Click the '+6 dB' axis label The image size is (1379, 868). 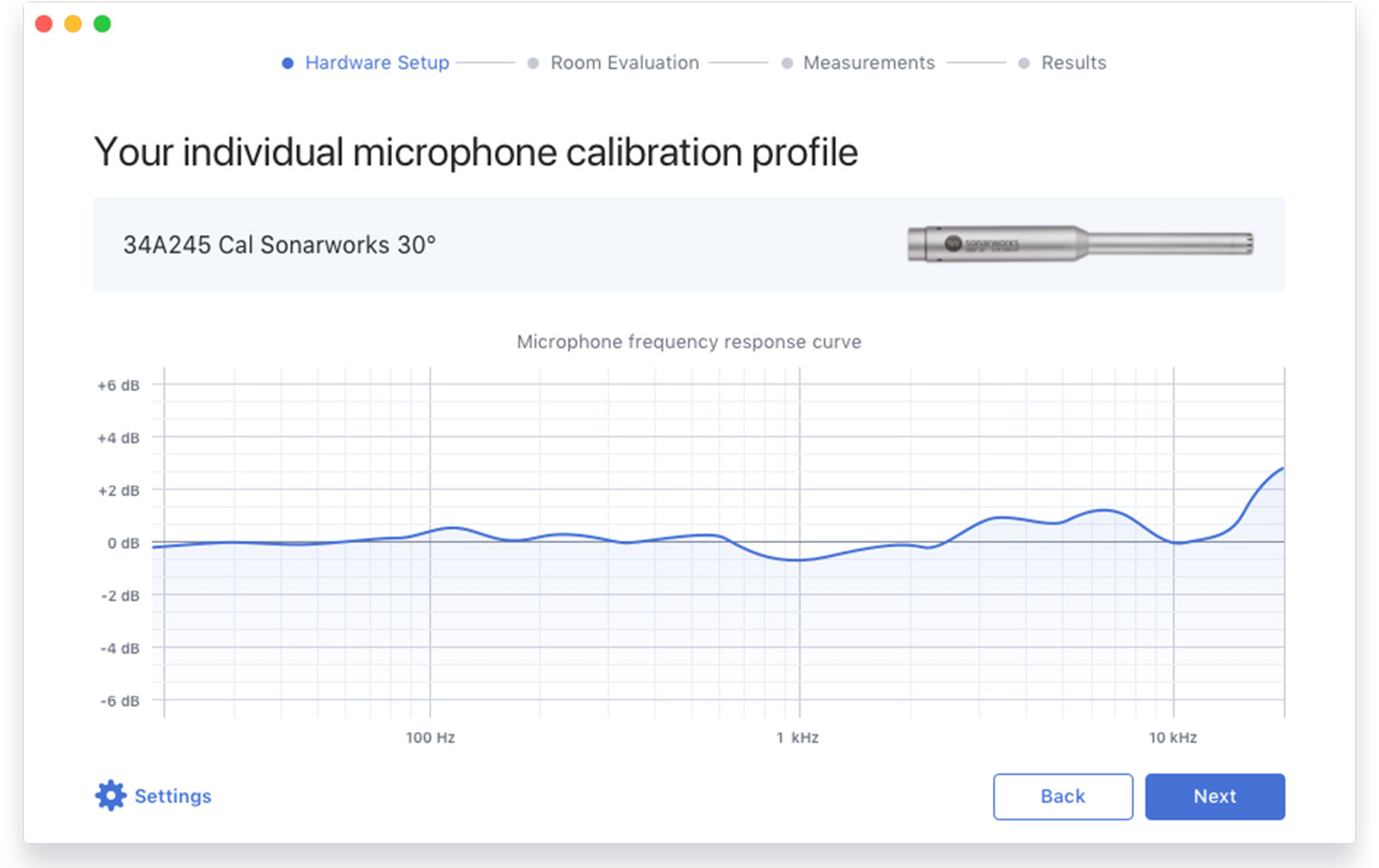[118, 385]
